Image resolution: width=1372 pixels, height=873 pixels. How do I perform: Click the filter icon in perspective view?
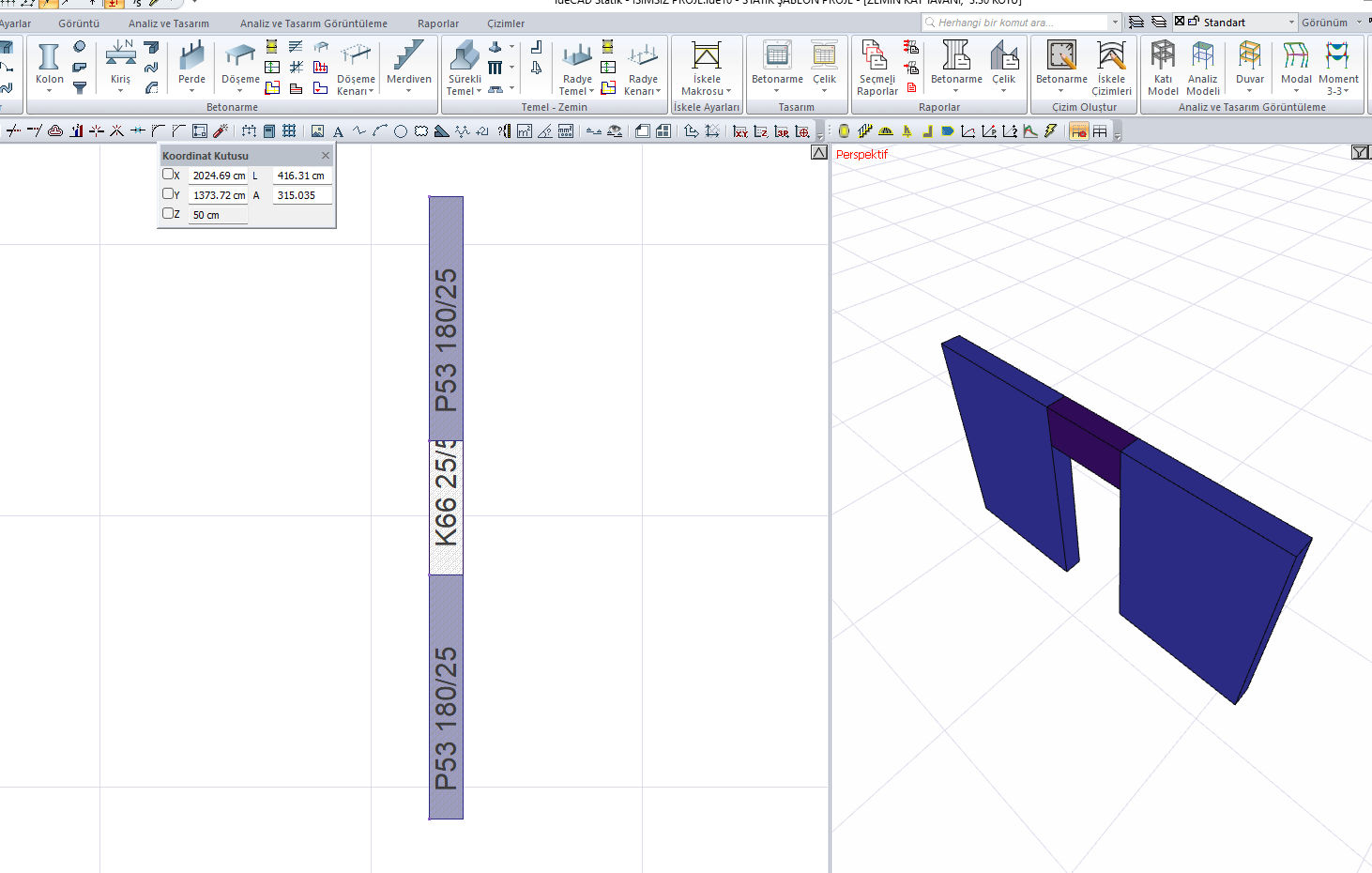click(x=1360, y=152)
